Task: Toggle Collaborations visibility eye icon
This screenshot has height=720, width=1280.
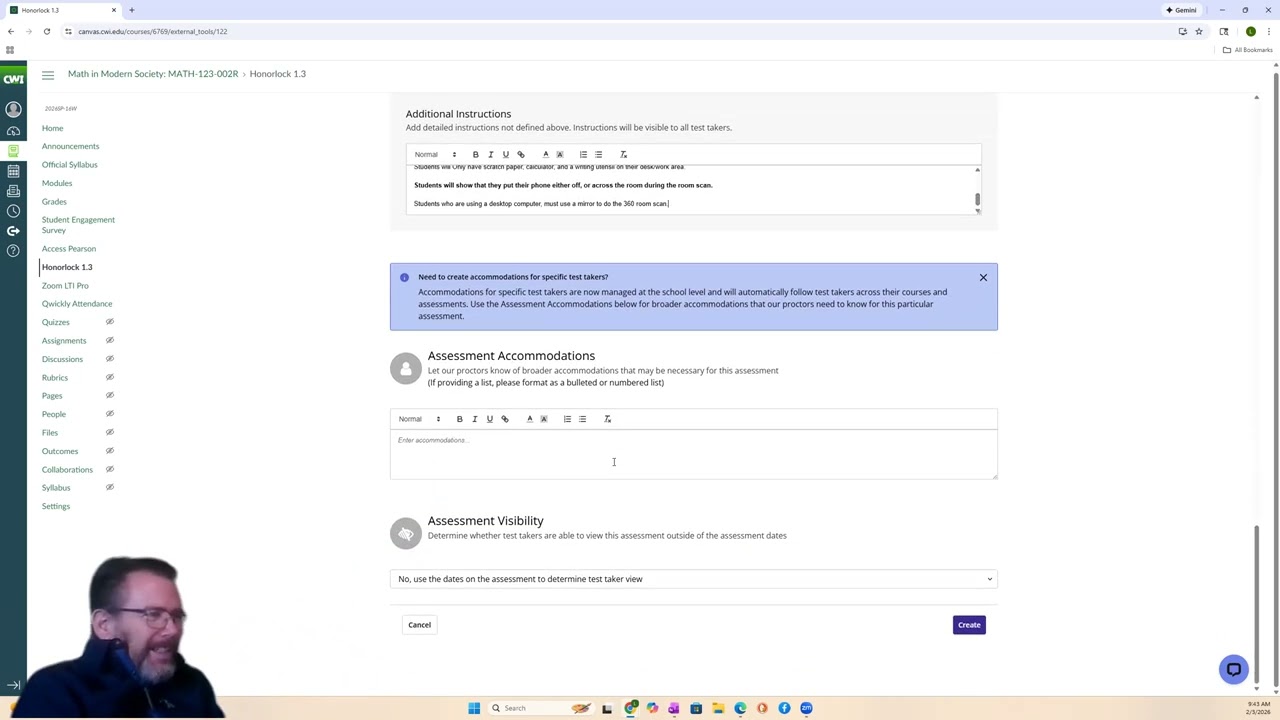Action: (110, 469)
